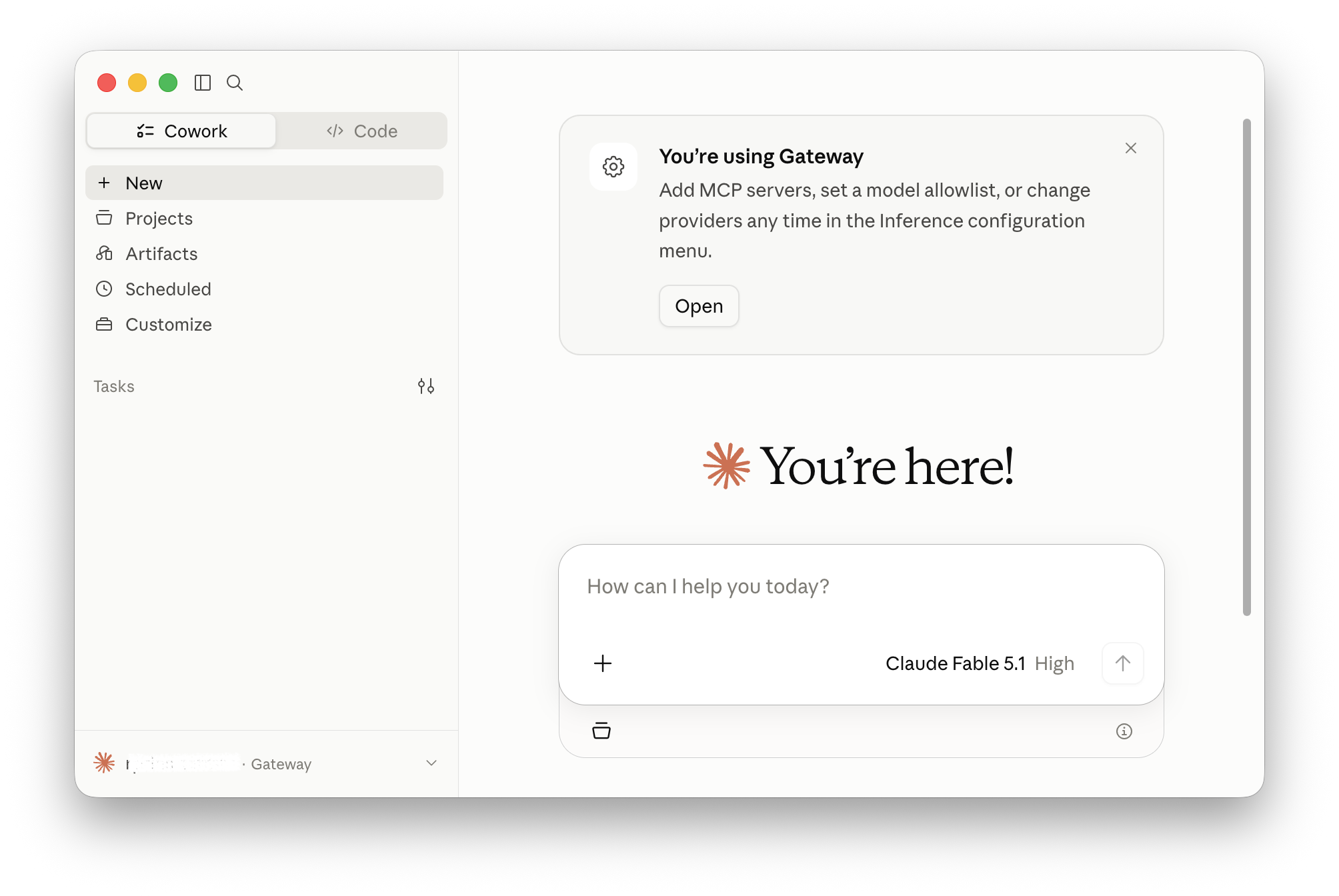Switch to the Code tab

click(362, 131)
